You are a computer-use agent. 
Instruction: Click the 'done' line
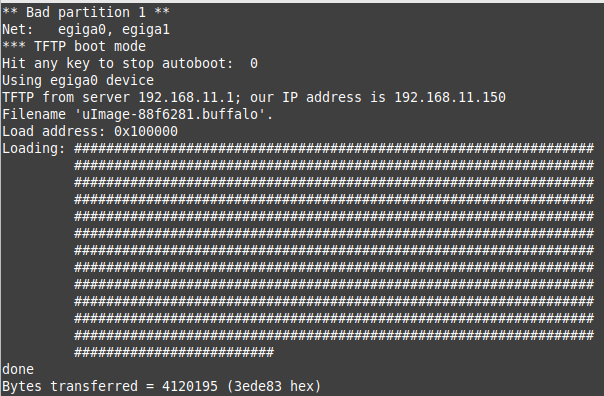coord(18,369)
